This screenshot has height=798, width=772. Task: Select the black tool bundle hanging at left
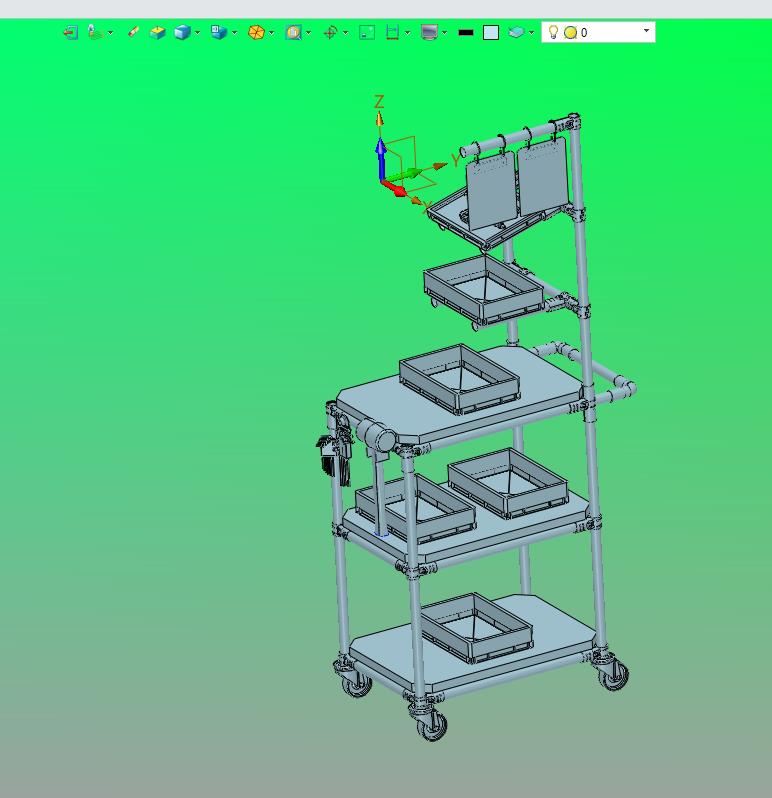(x=334, y=457)
